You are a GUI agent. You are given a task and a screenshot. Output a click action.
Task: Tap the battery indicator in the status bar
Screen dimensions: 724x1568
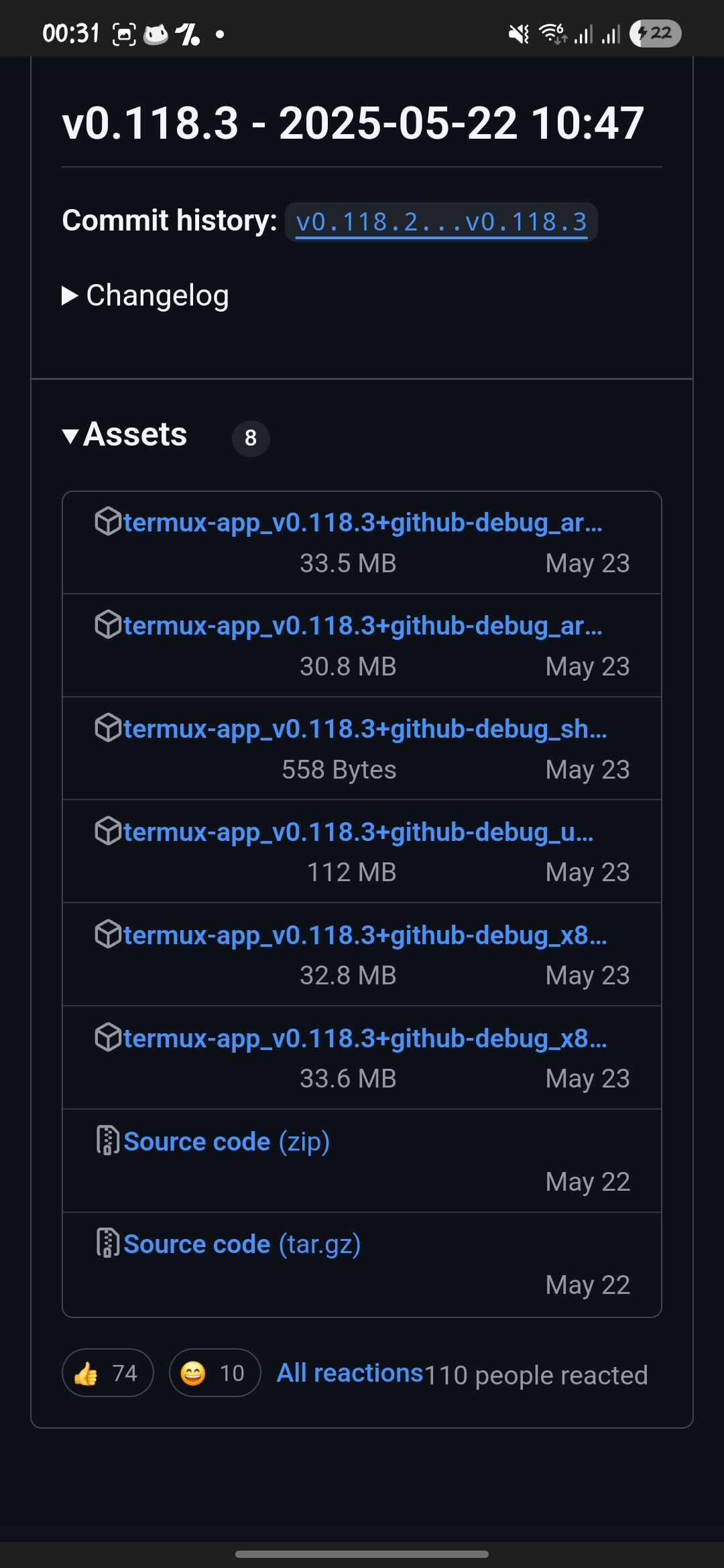[655, 33]
